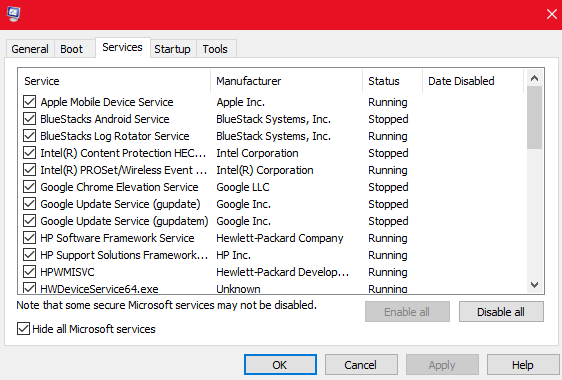Click the System Configuration icon in title bar

point(14,14)
